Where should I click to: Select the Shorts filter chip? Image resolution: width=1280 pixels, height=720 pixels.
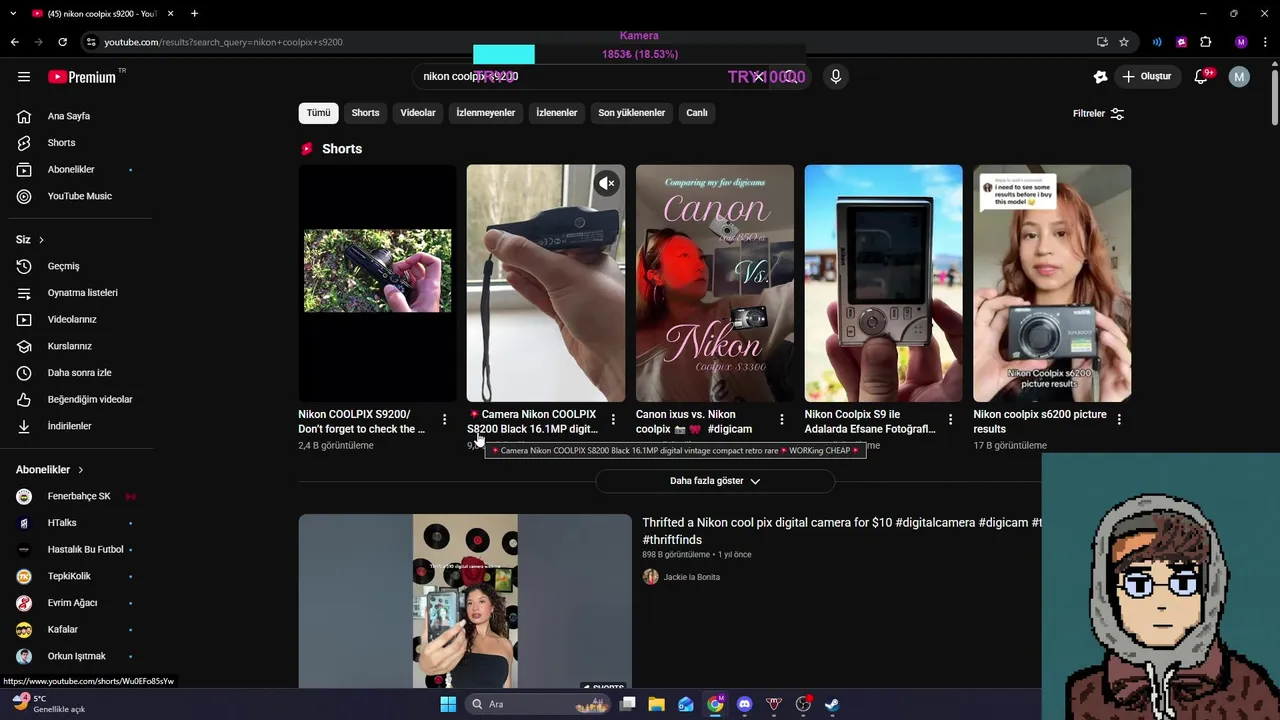coord(365,113)
